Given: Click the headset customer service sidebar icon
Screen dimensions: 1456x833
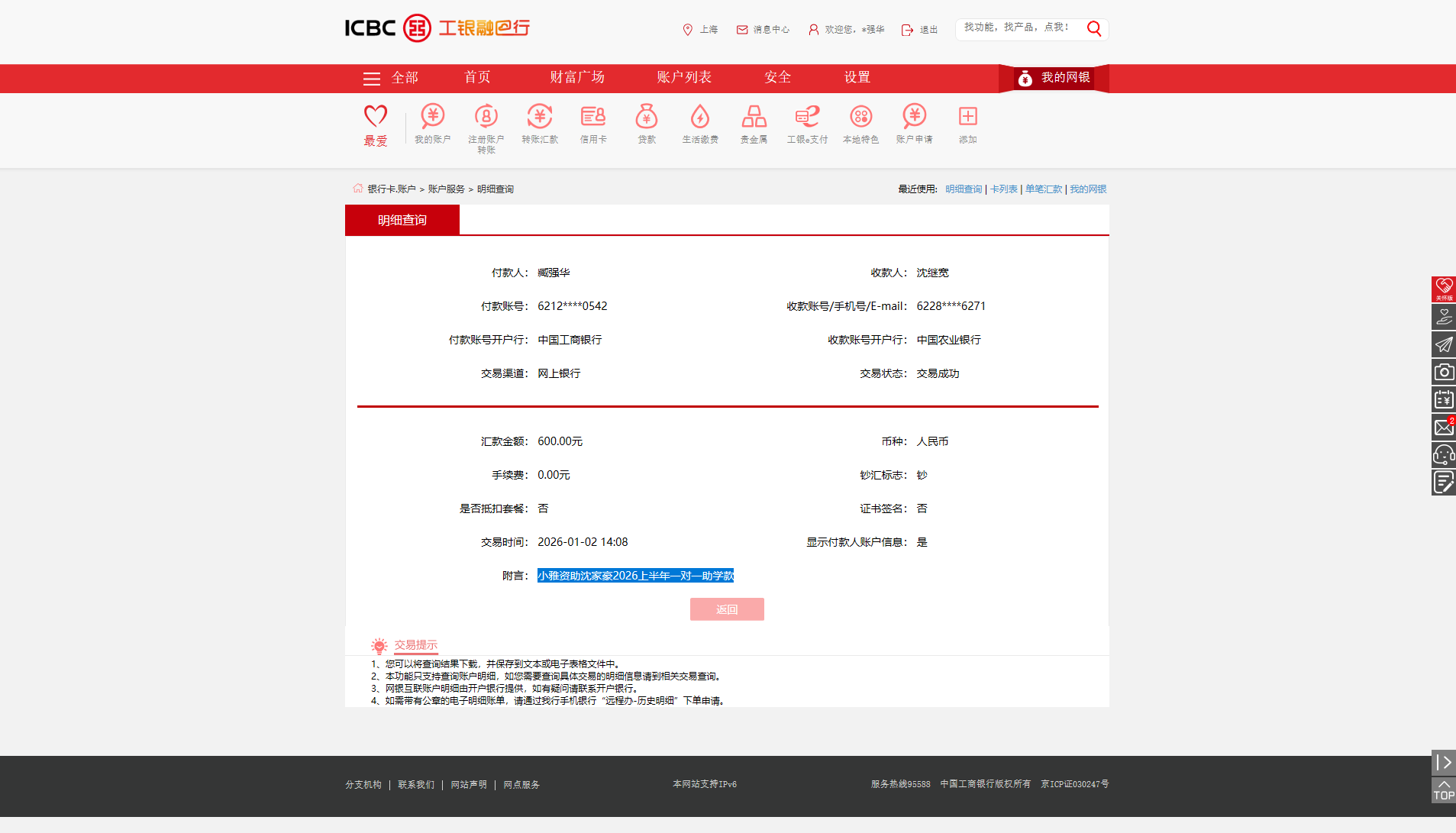Looking at the screenshot, I should 1443,454.
